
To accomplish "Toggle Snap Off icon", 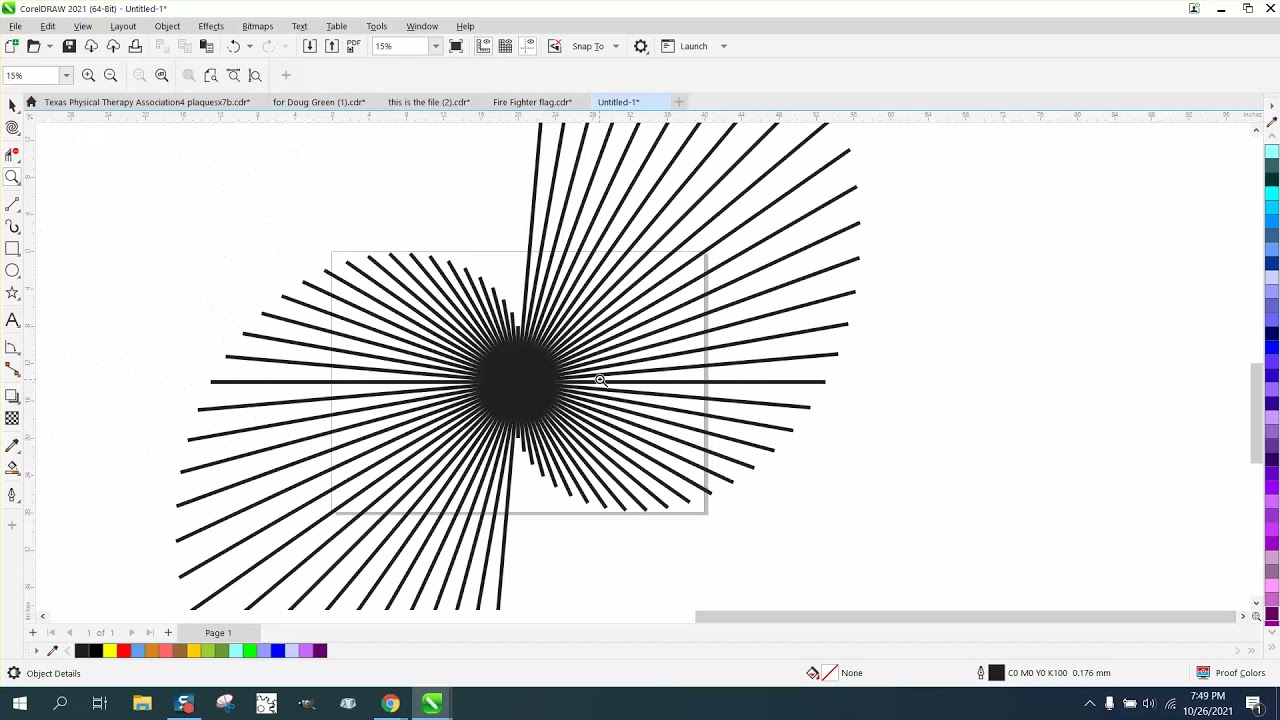I will 555,46.
